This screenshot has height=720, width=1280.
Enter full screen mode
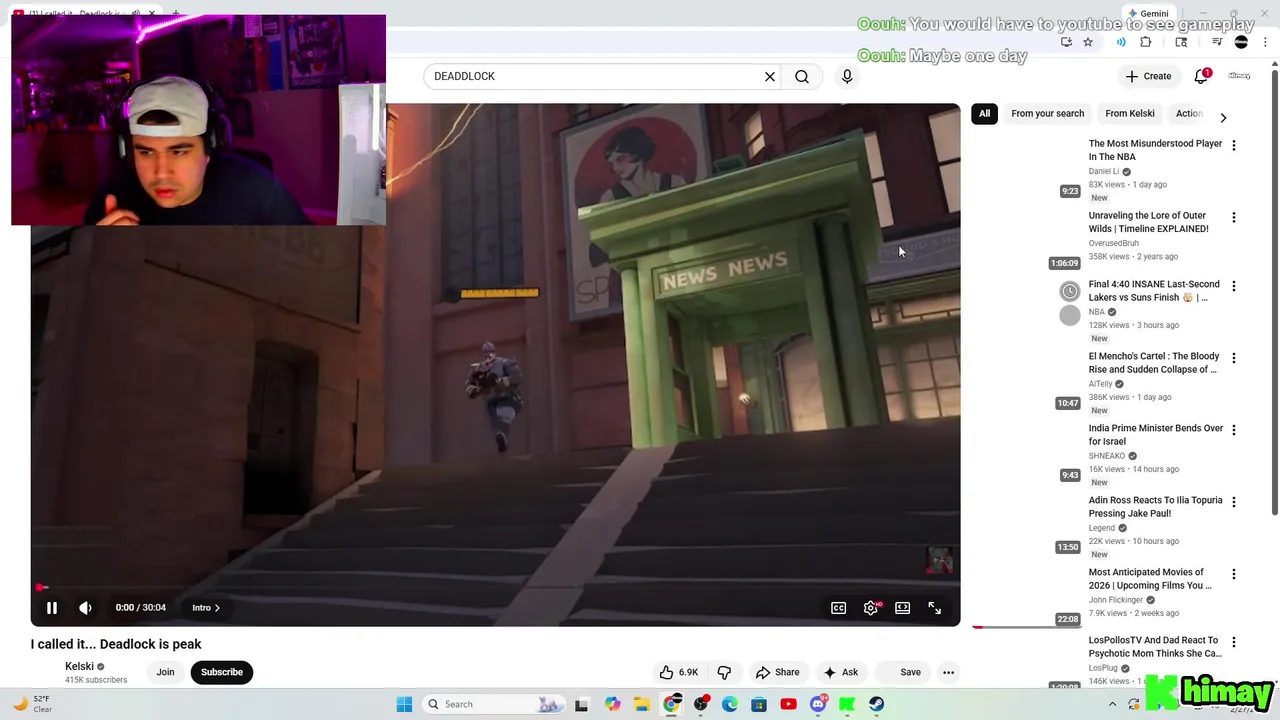pyautogui.click(x=934, y=608)
